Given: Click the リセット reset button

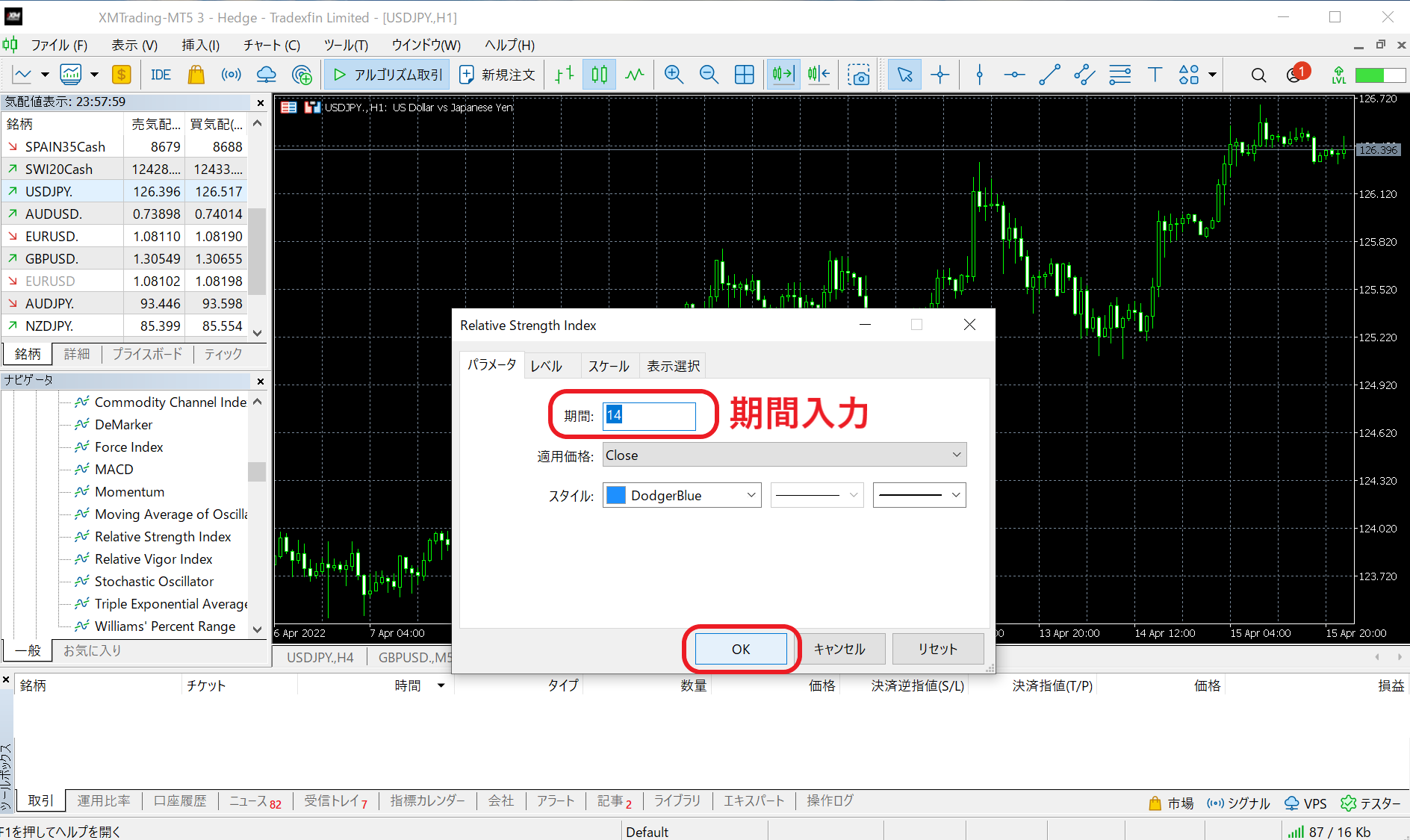Looking at the screenshot, I should click(x=937, y=649).
